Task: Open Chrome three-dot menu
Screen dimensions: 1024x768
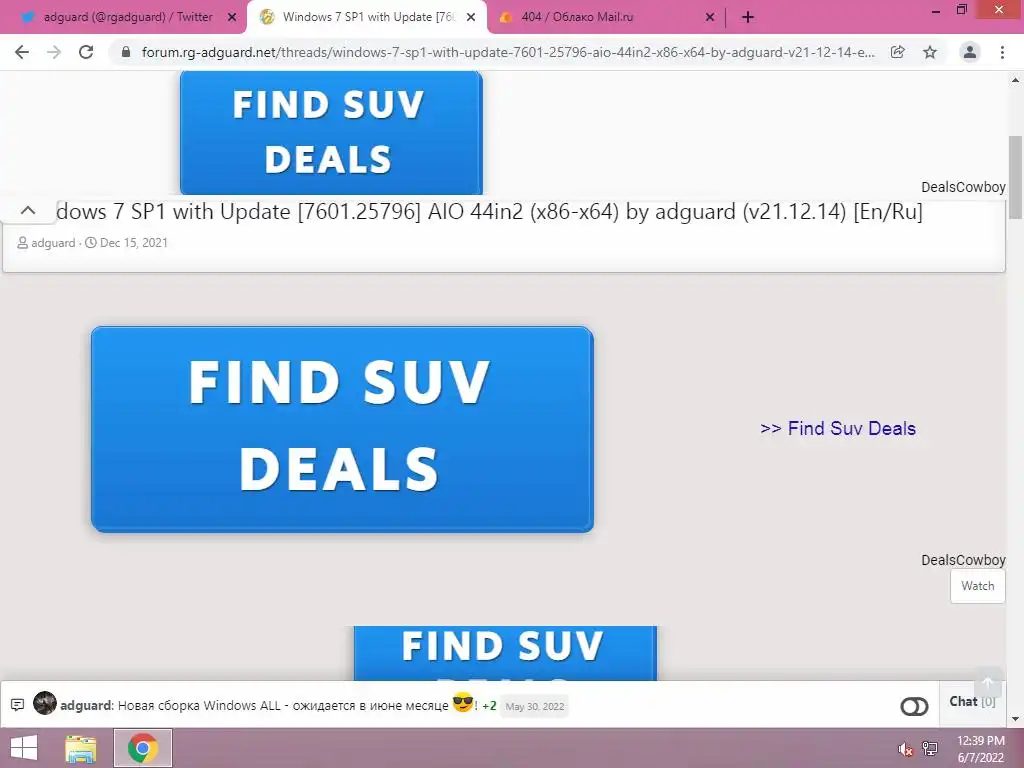Action: click(1002, 52)
